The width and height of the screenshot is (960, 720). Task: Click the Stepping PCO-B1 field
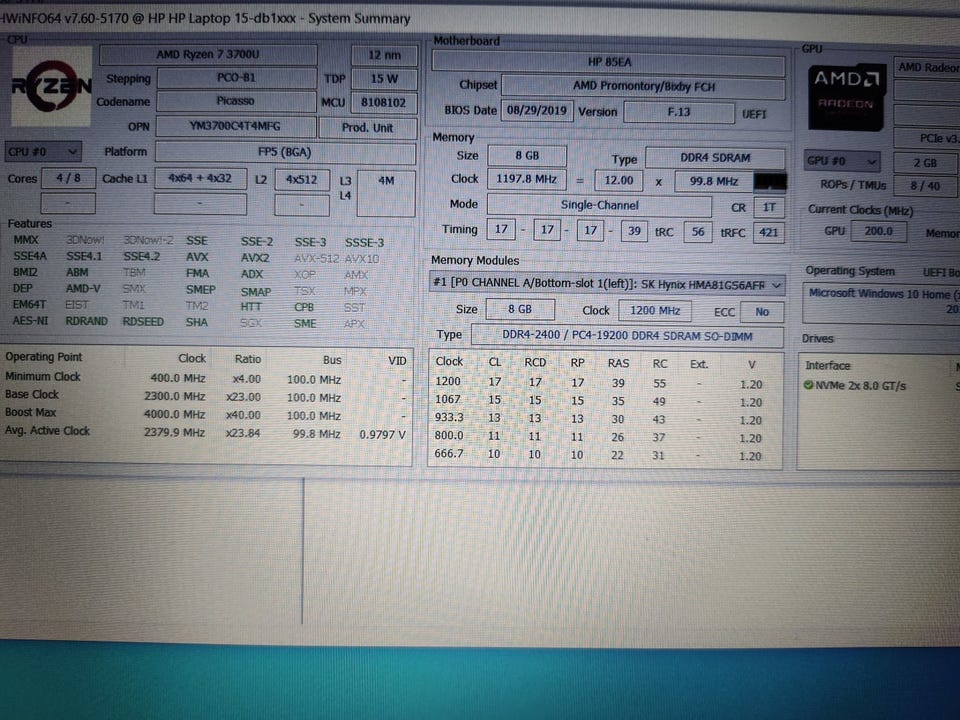236,78
